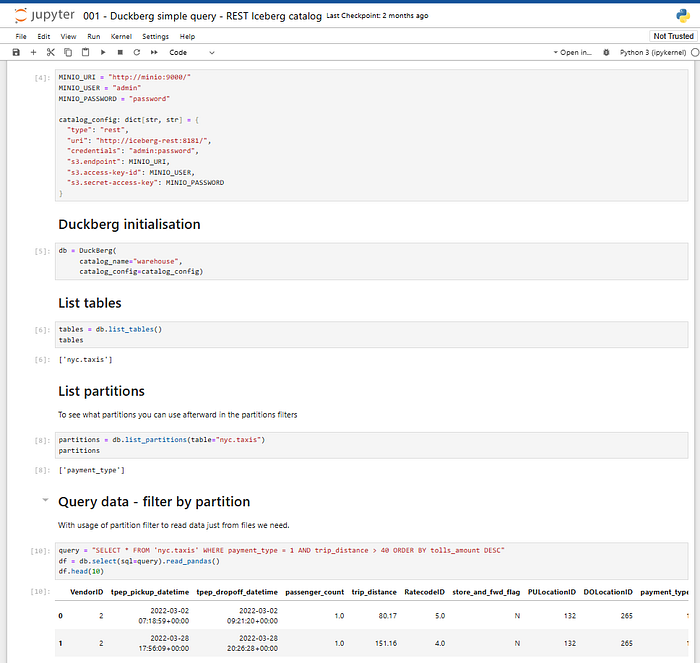This screenshot has height=663, width=700.
Task: Click the Not Trusted button
Action: pos(673,36)
